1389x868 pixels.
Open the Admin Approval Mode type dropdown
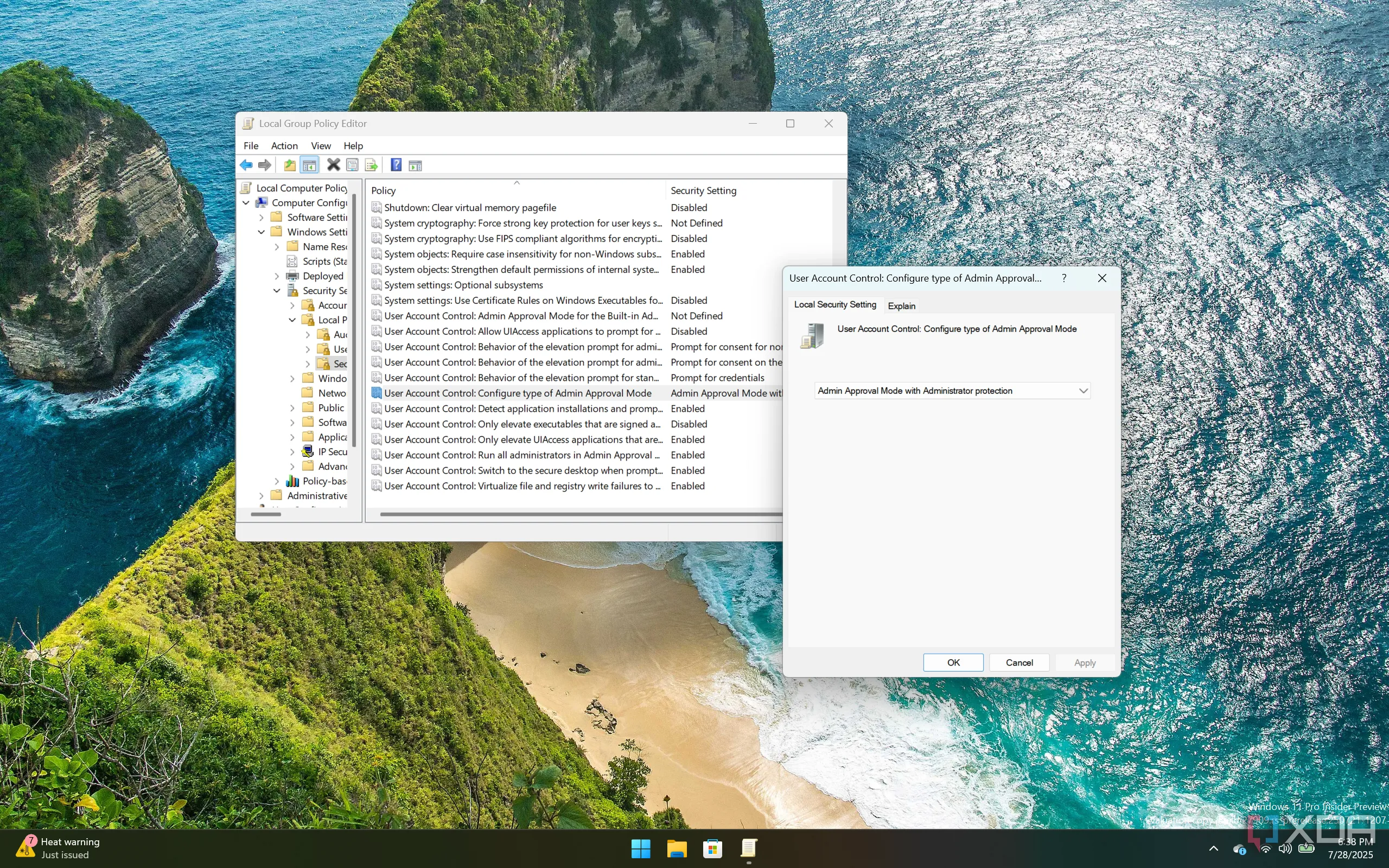(x=952, y=391)
